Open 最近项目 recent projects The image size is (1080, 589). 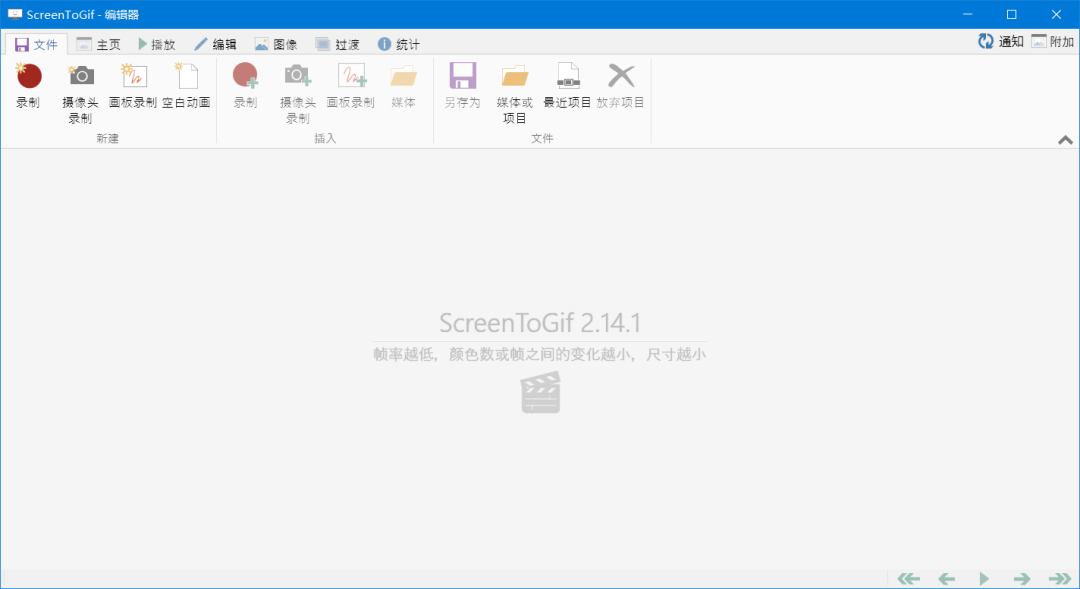(x=567, y=77)
